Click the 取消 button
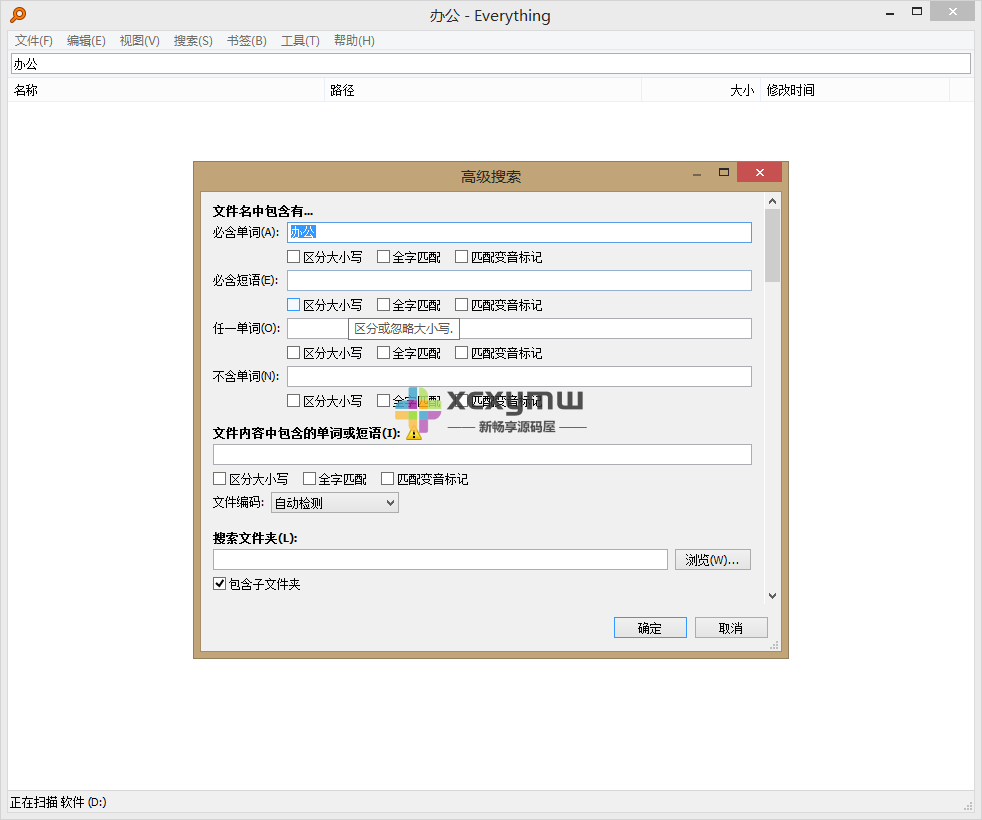This screenshot has height=820, width=982. [731, 627]
